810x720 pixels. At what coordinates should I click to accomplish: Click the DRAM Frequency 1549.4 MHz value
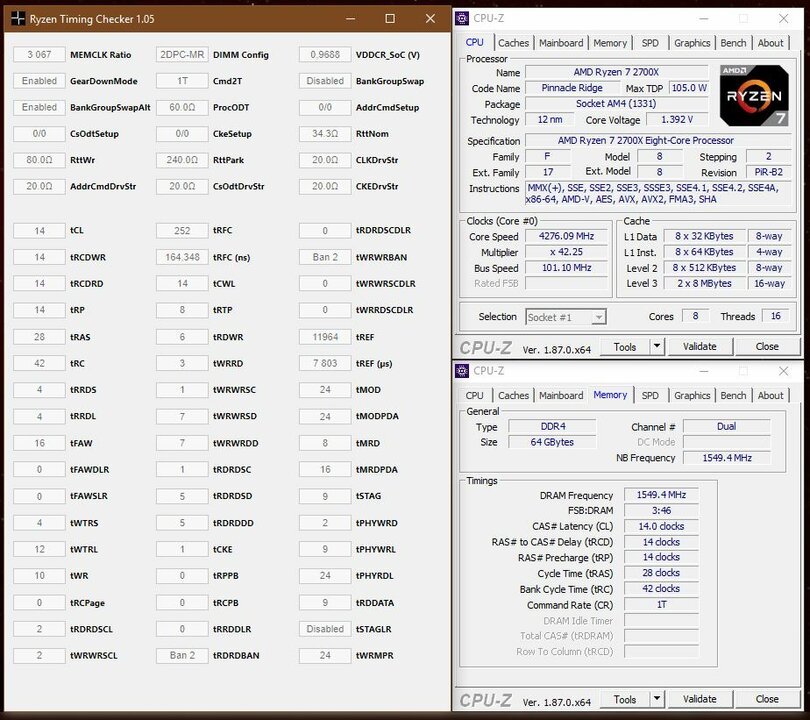tap(661, 495)
